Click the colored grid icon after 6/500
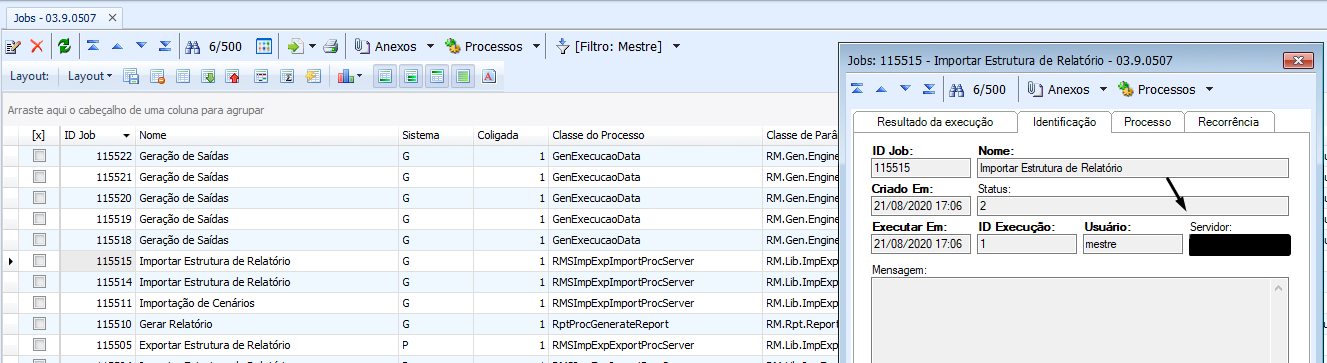 pyautogui.click(x=264, y=46)
